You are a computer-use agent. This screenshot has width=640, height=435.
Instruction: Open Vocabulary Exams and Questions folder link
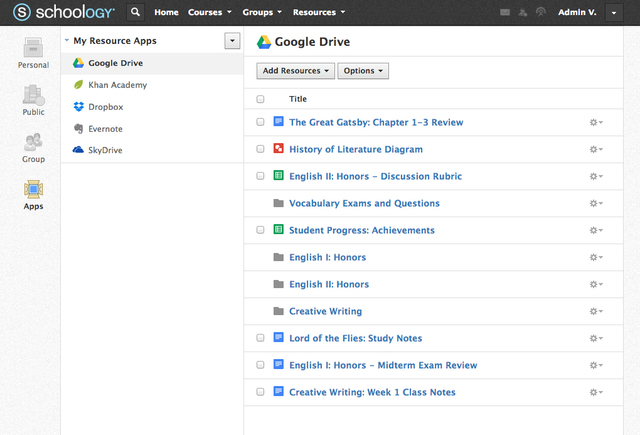pos(364,203)
